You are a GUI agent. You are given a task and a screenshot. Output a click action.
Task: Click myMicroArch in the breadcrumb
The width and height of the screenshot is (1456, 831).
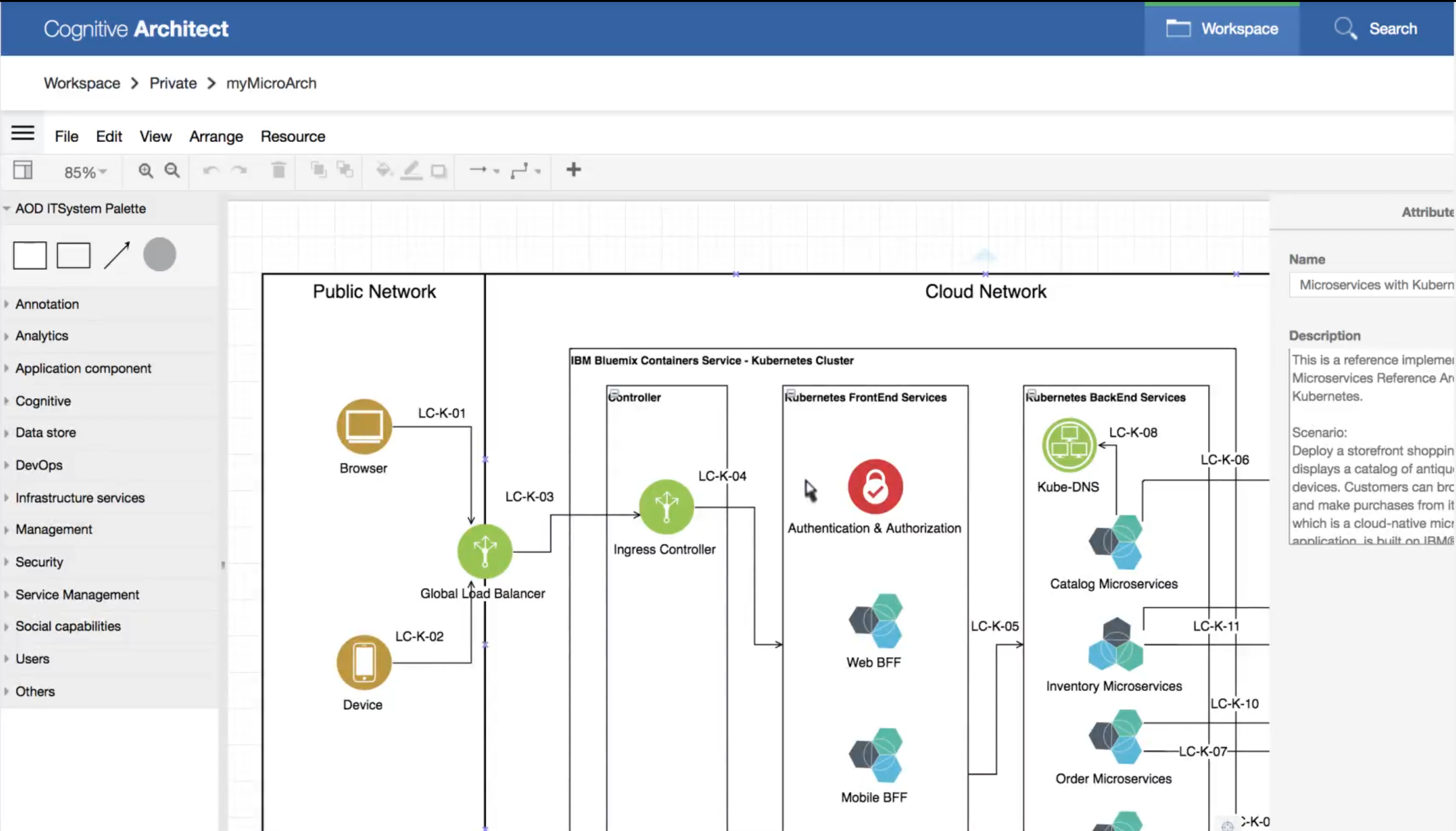tap(271, 83)
